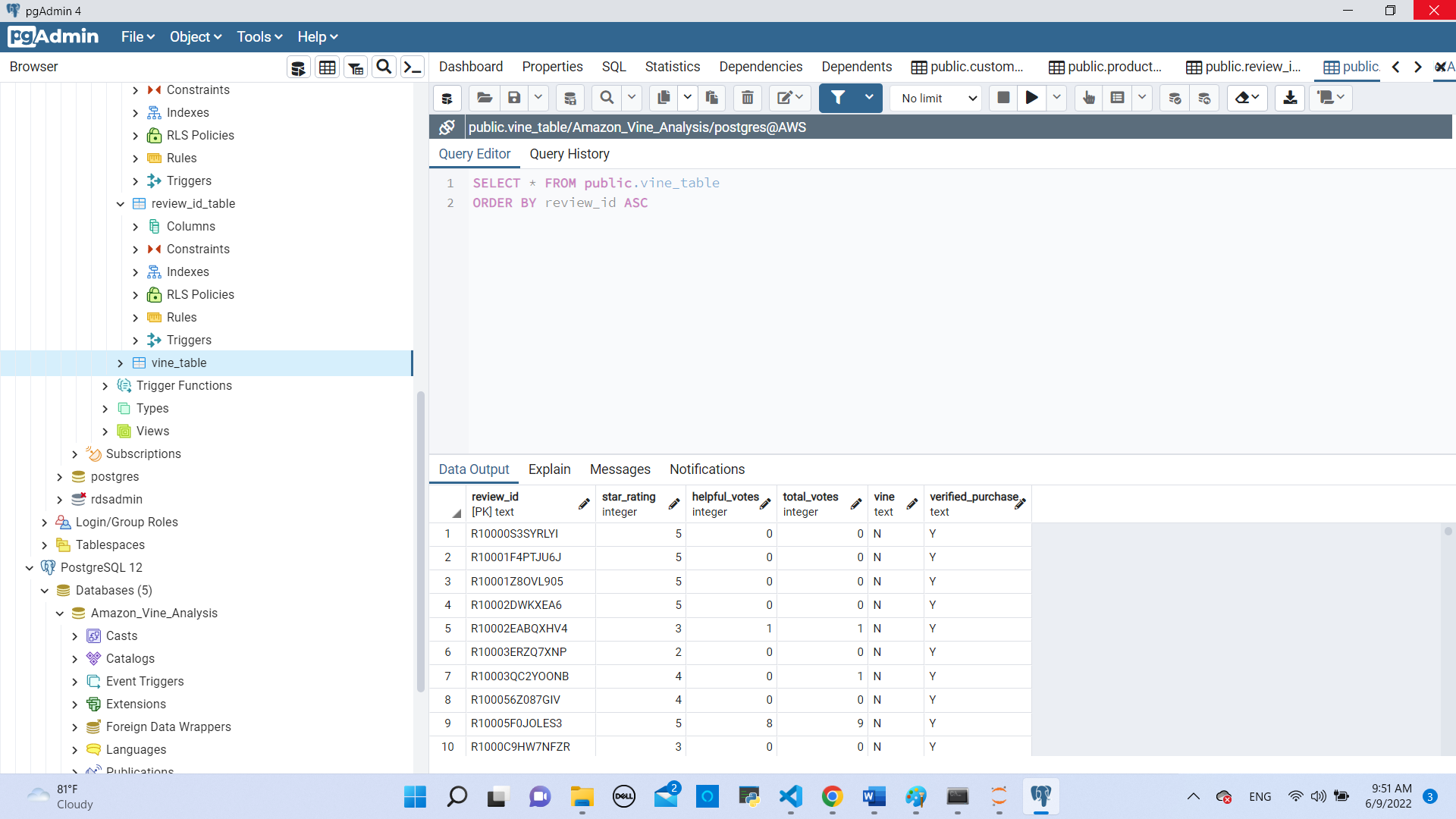Image resolution: width=1456 pixels, height=819 pixels.
Task: Switch to the Query History tab
Action: tap(569, 154)
